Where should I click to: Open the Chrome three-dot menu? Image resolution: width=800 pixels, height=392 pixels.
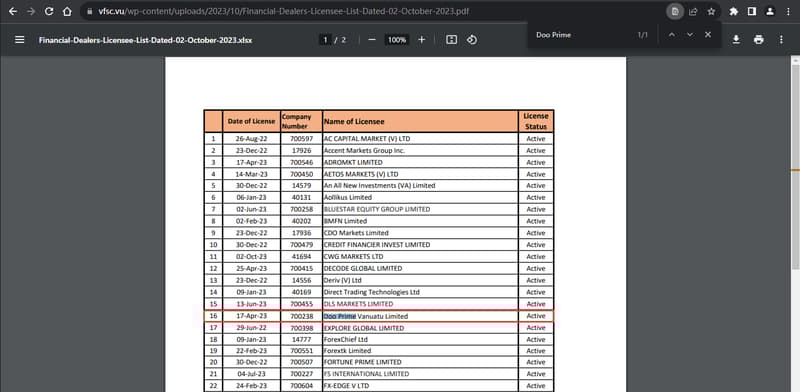click(788, 11)
